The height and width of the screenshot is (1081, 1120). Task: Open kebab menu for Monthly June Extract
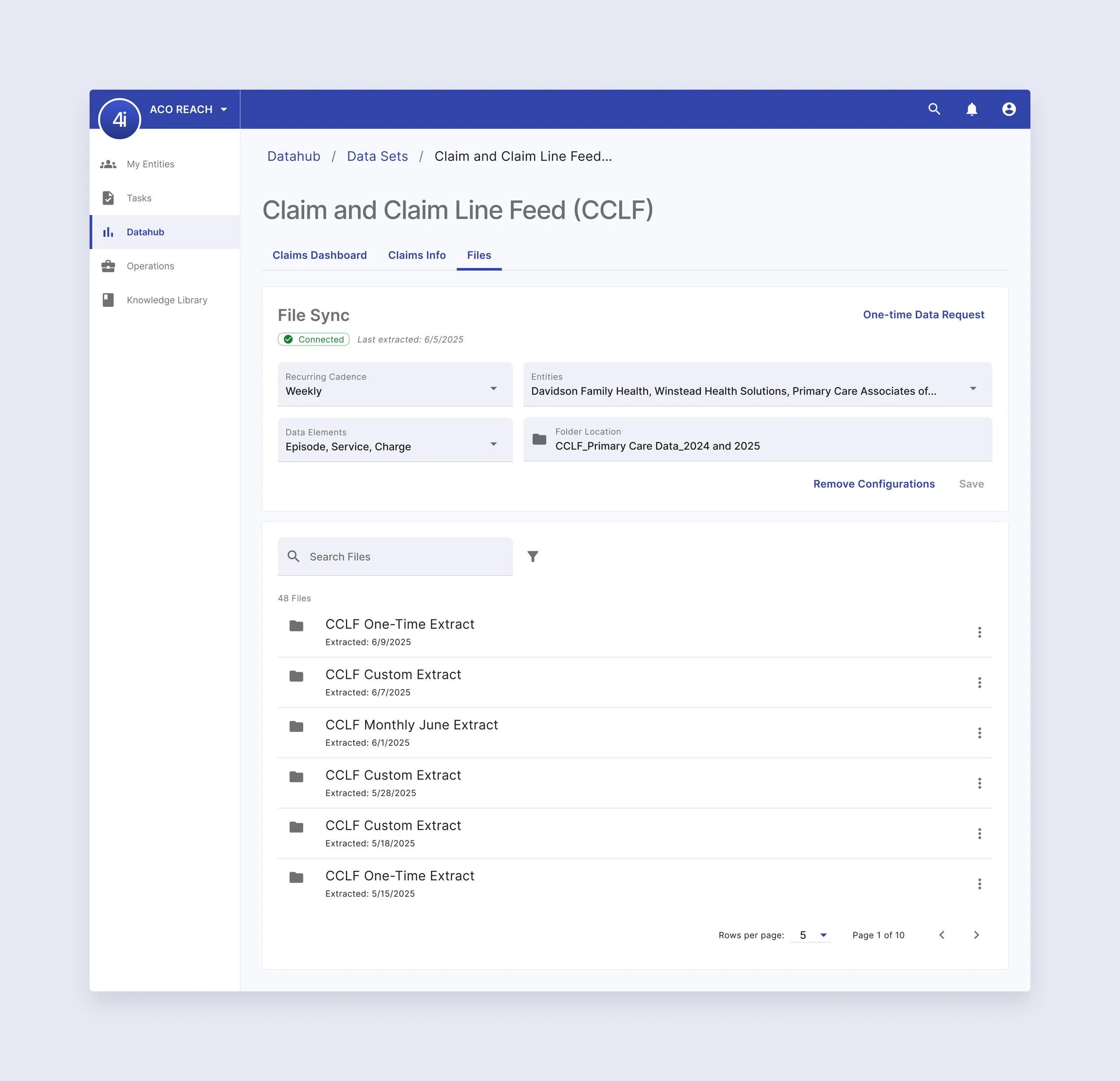point(979,733)
